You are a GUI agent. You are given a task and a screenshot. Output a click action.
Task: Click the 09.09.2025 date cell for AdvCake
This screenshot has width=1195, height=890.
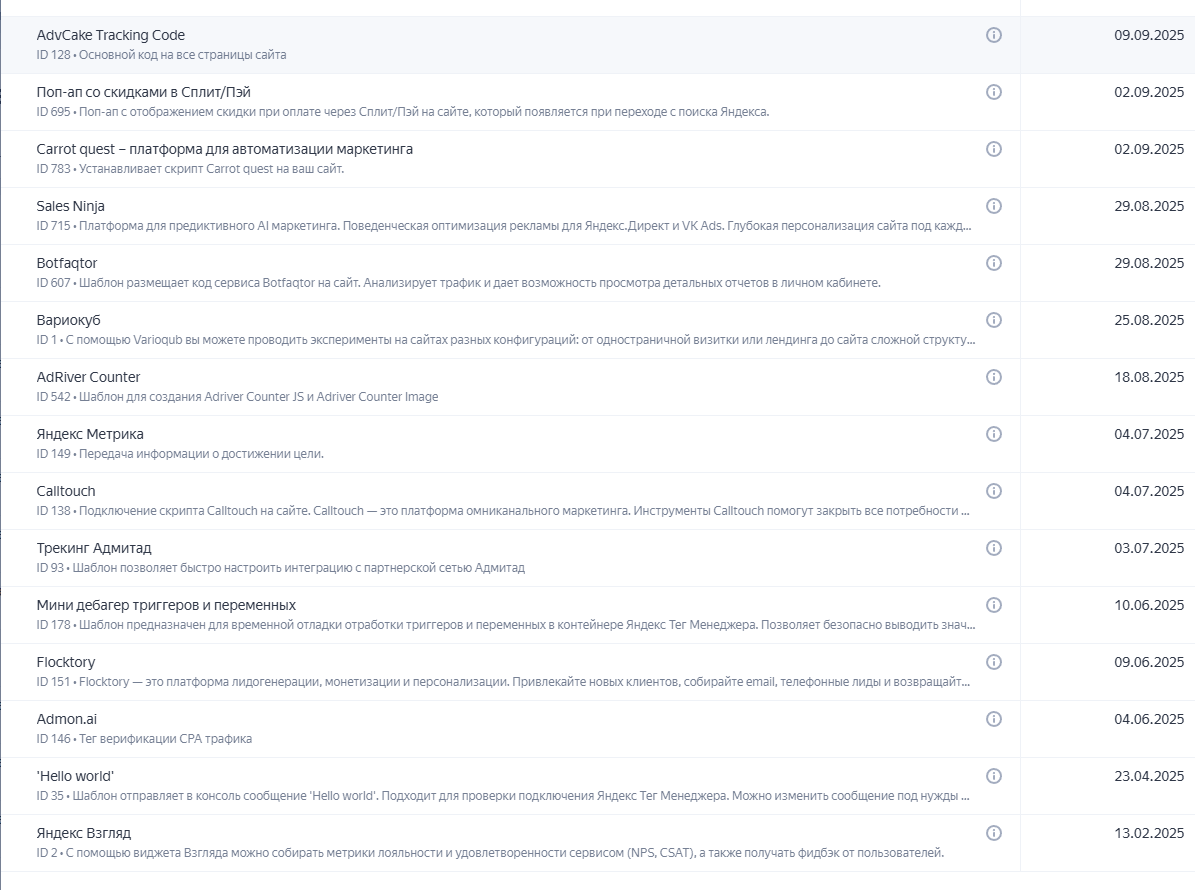[1149, 35]
